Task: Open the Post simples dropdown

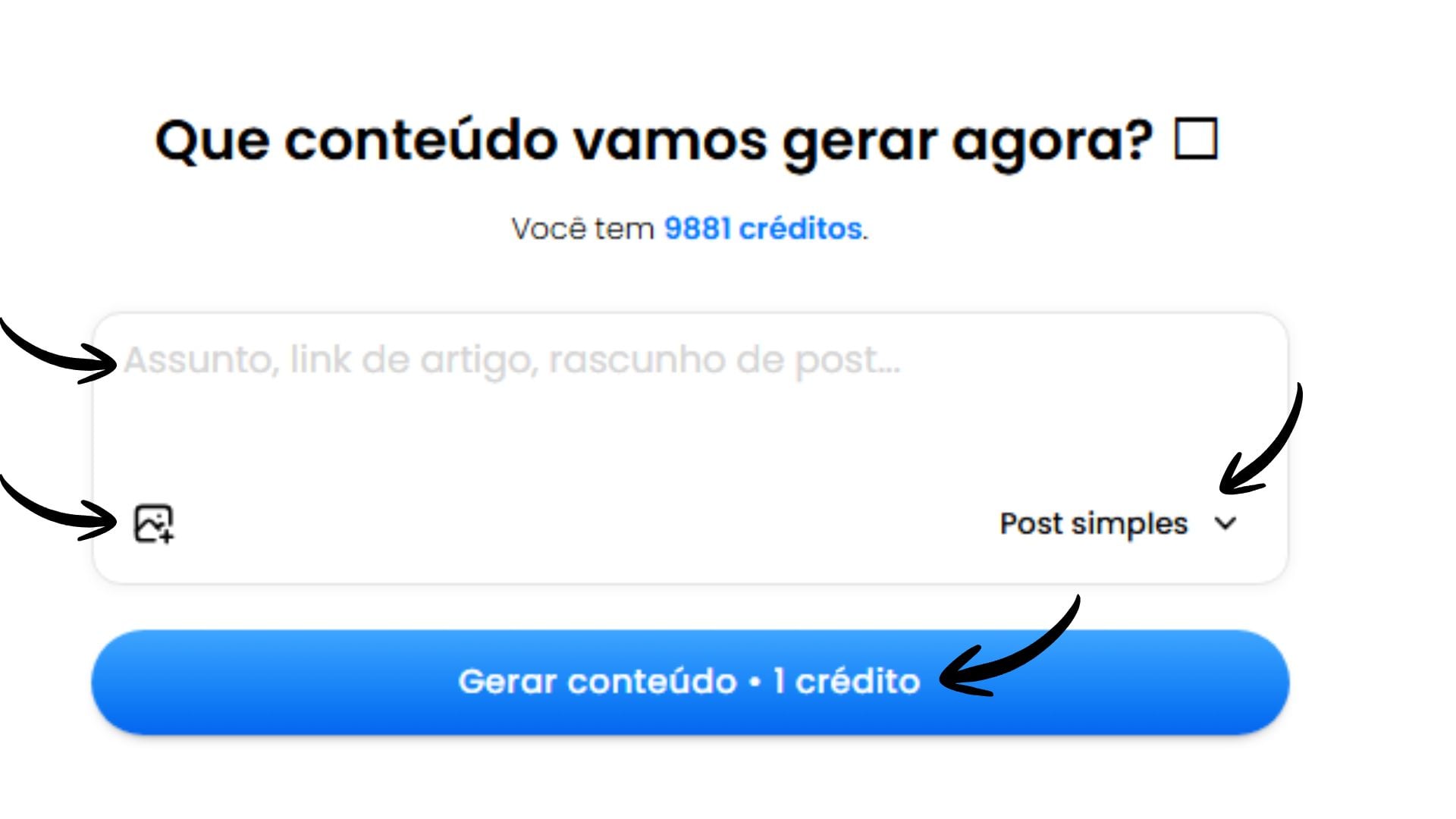Action: coord(1119,523)
